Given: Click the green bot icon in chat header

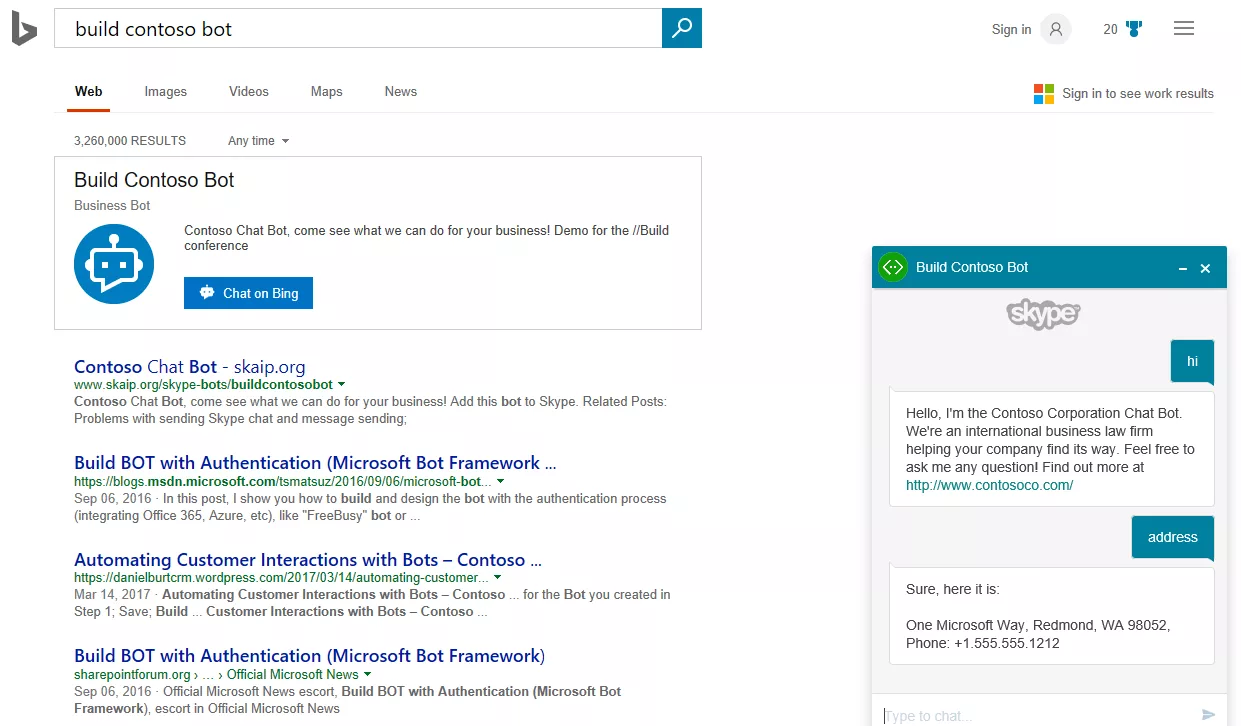Looking at the screenshot, I should pos(893,267).
